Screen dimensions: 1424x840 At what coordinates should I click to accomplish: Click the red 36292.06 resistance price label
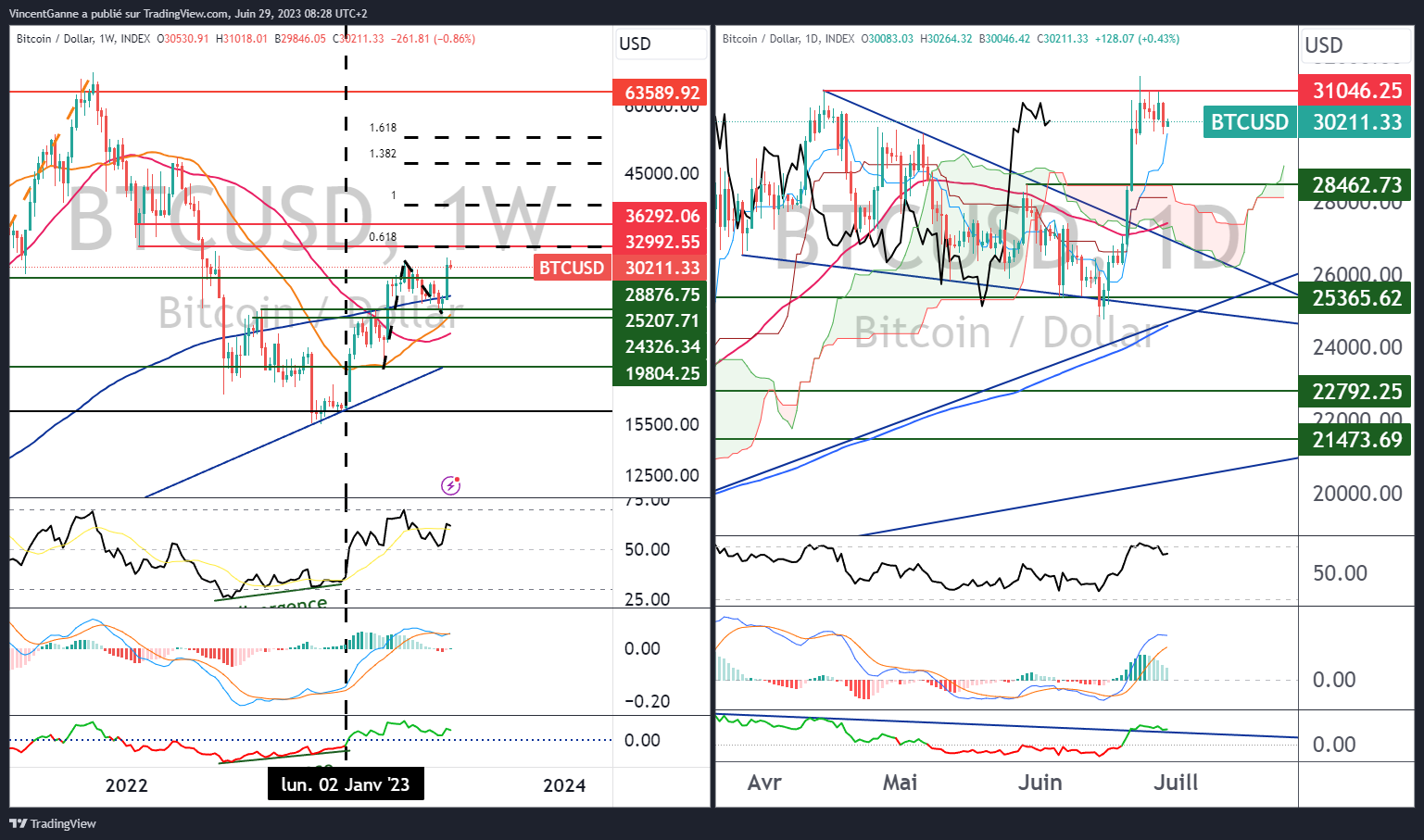(x=661, y=216)
